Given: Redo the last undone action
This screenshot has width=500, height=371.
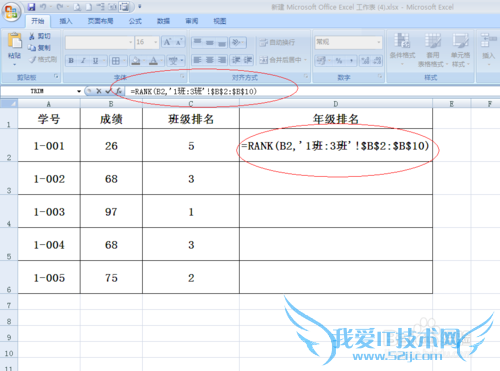Looking at the screenshot, I should click(x=60, y=7).
